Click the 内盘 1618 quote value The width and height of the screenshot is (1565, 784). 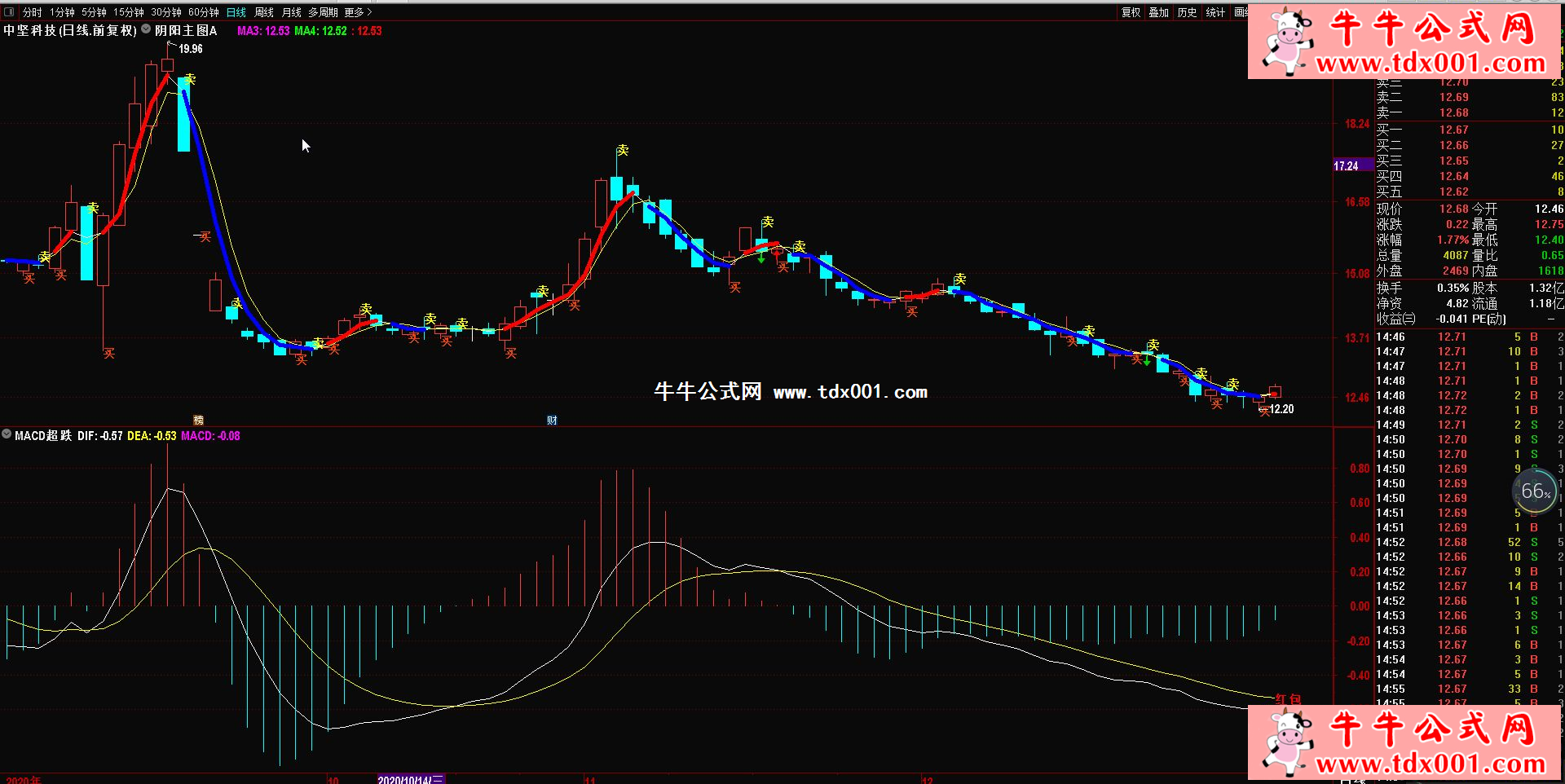(1550, 271)
